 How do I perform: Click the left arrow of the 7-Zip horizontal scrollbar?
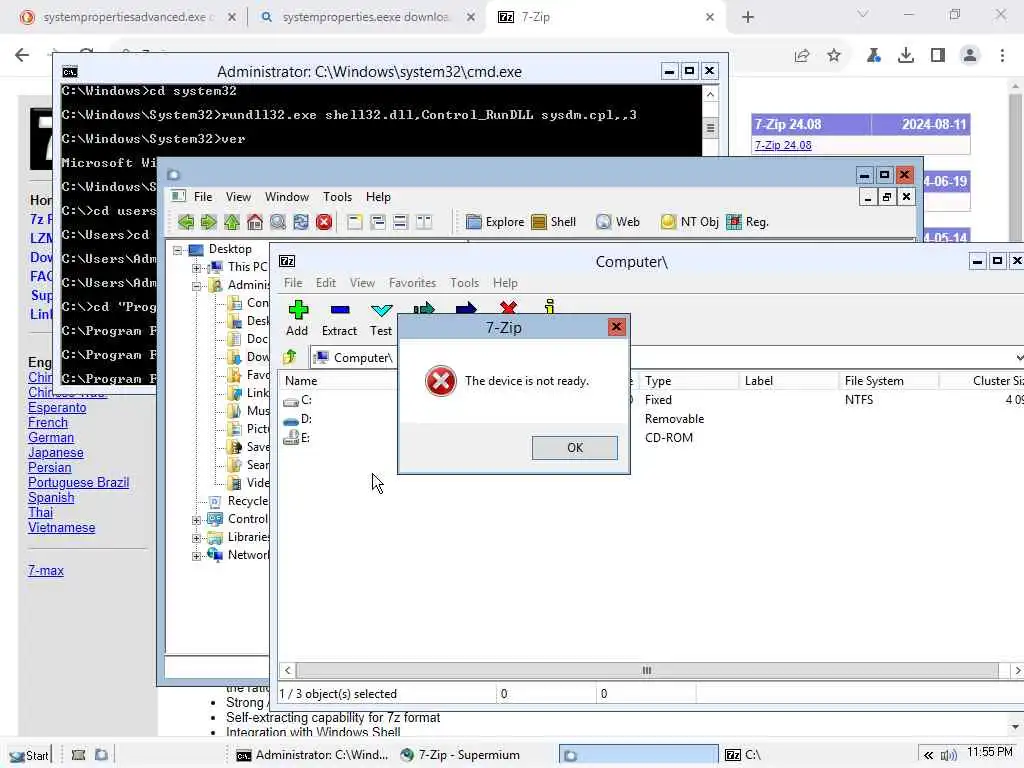coord(287,671)
